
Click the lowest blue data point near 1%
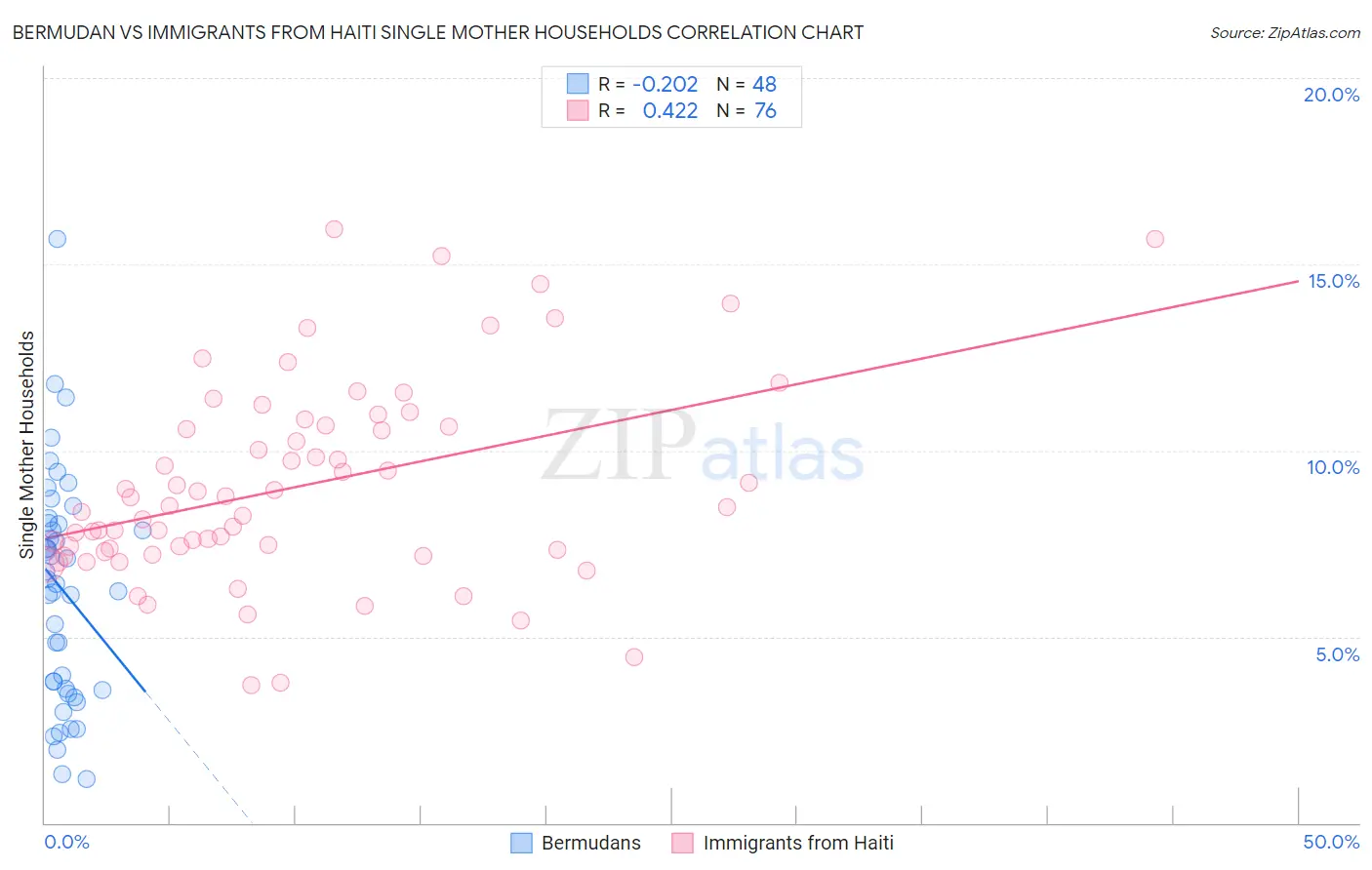[87, 778]
